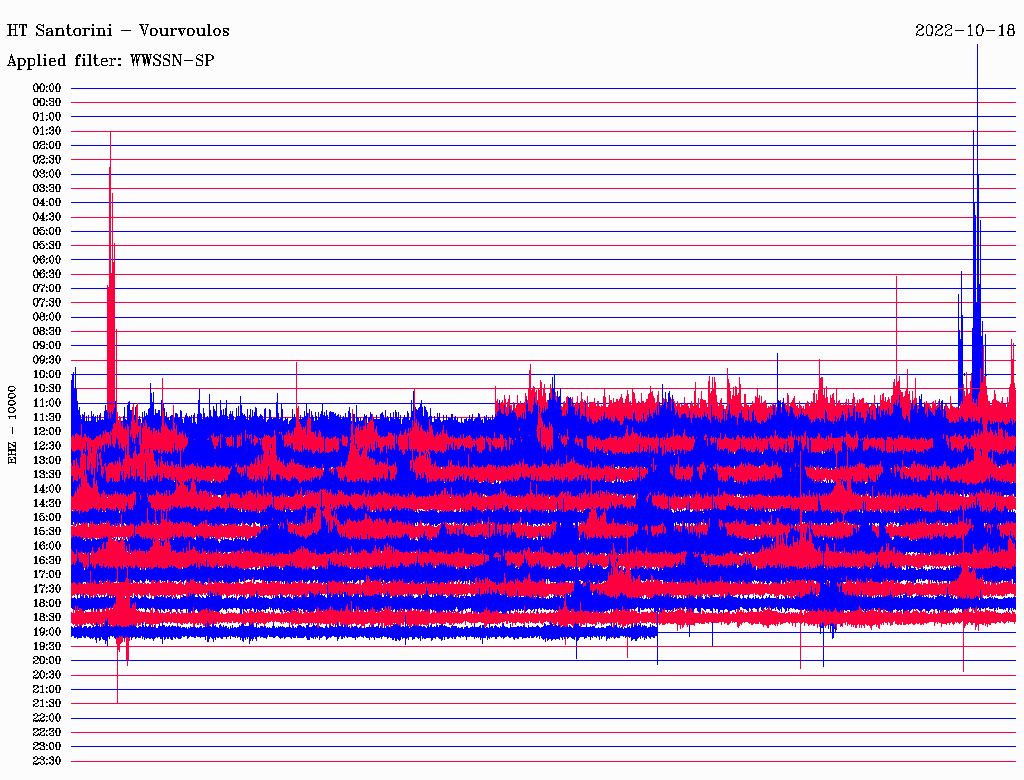1024x780 pixels.
Task: Click the HT Santorini – Vourvoulos title
Action: (118, 31)
